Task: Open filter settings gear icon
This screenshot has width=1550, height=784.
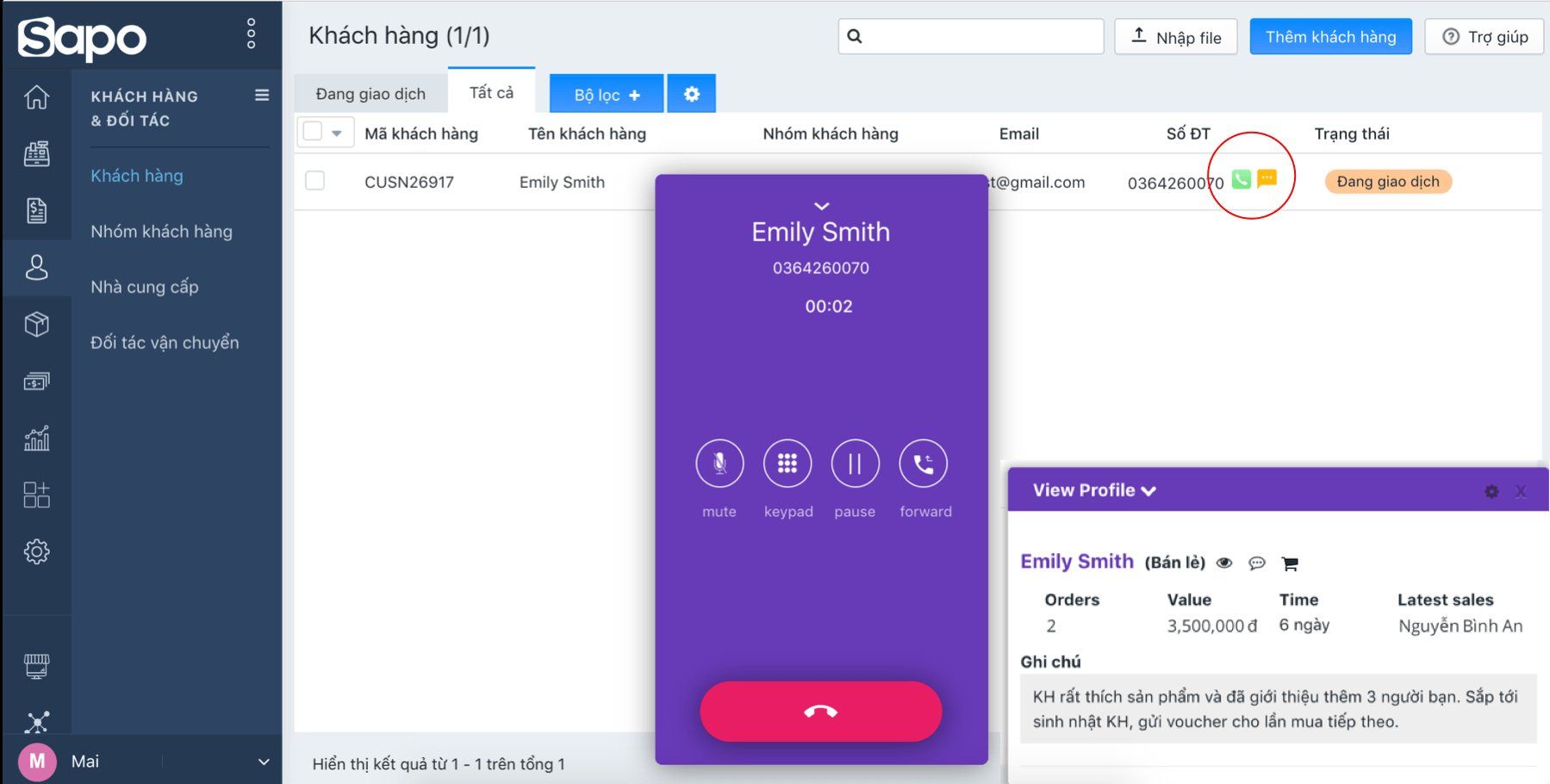Action: tap(691, 94)
